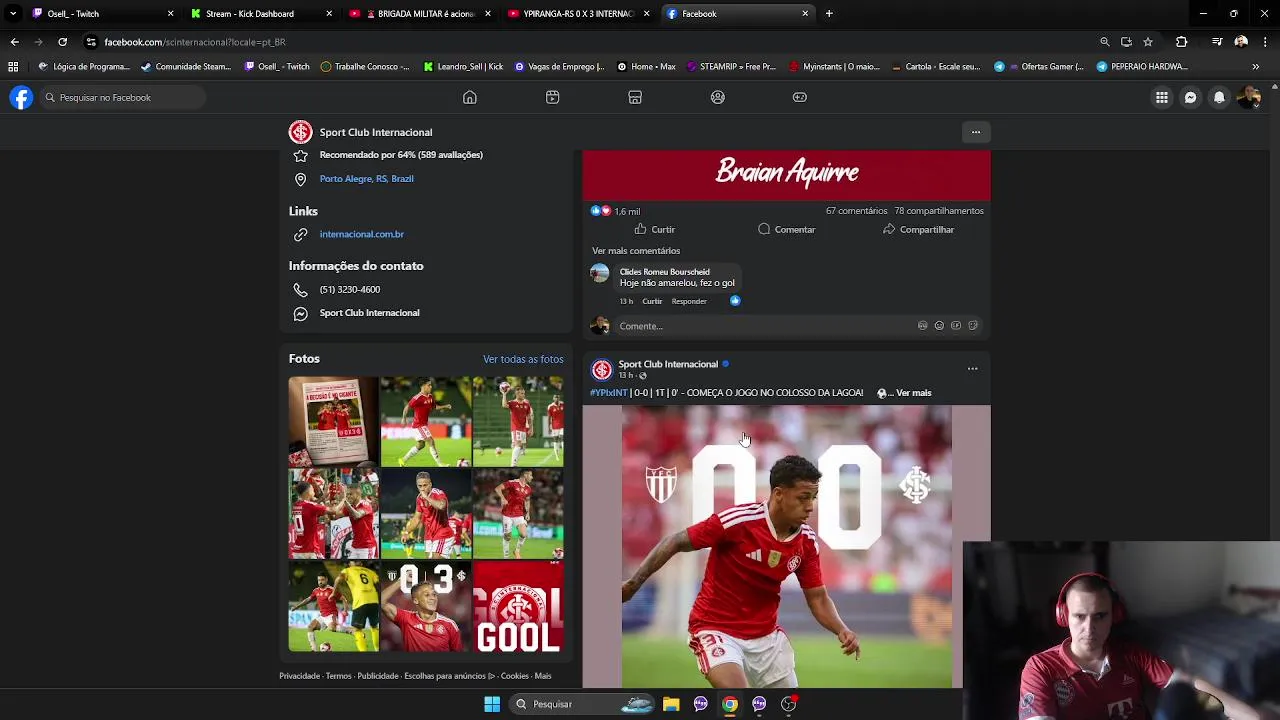Expand post text with Ver mais
This screenshot has width=1280, height=720.
pos(913,393)
